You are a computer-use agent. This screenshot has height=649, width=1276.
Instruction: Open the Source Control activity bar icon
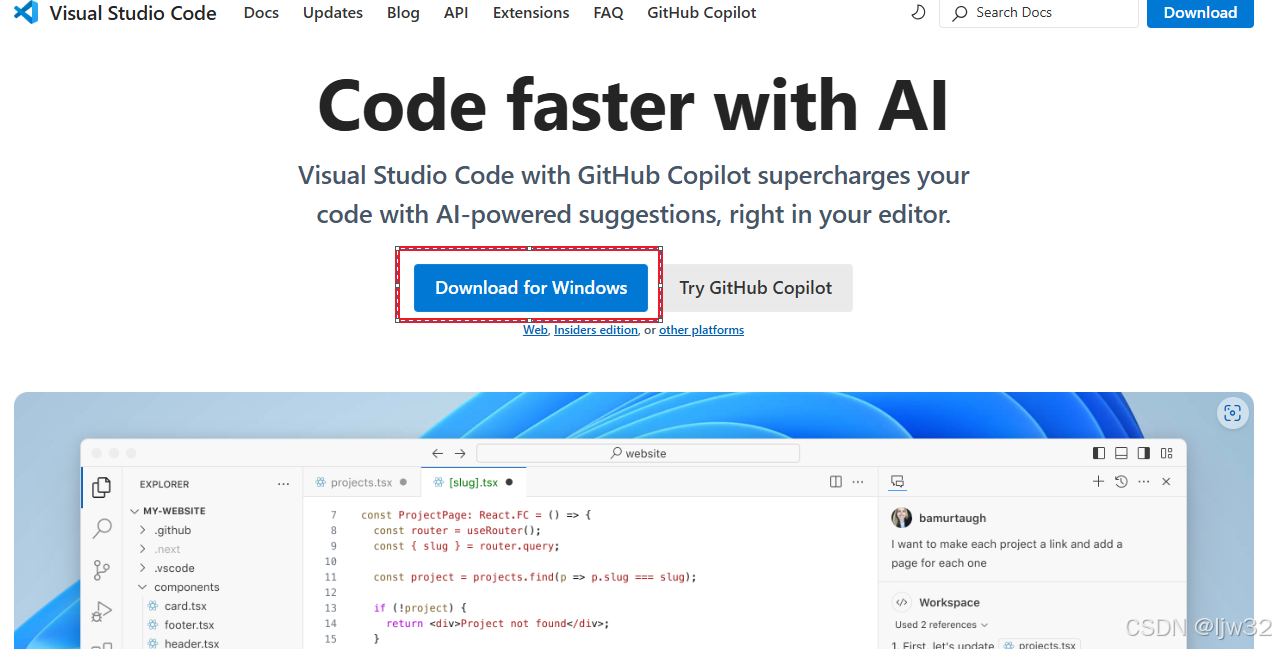102,570
